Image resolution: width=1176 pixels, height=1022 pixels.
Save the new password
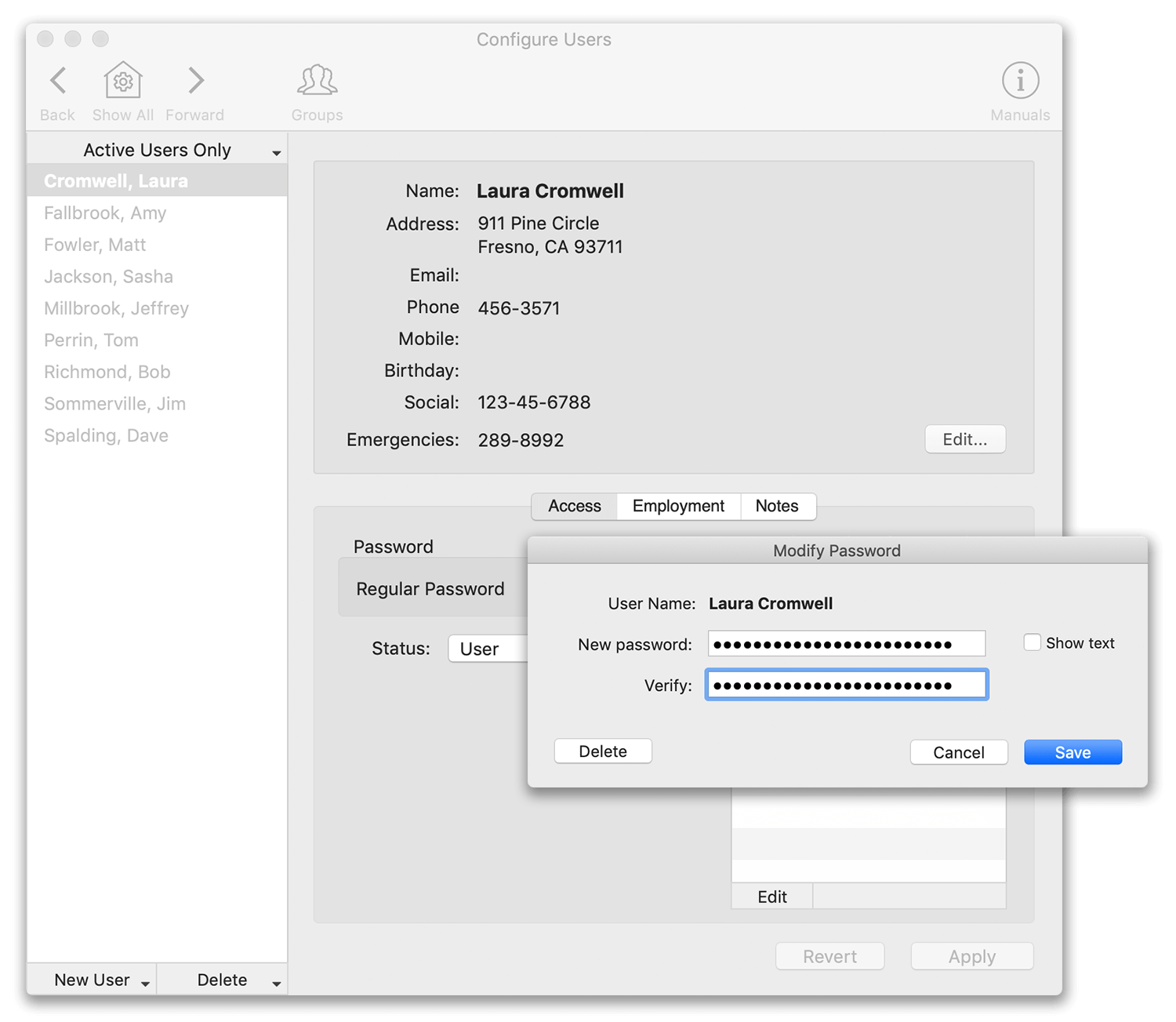point(1073,753)
